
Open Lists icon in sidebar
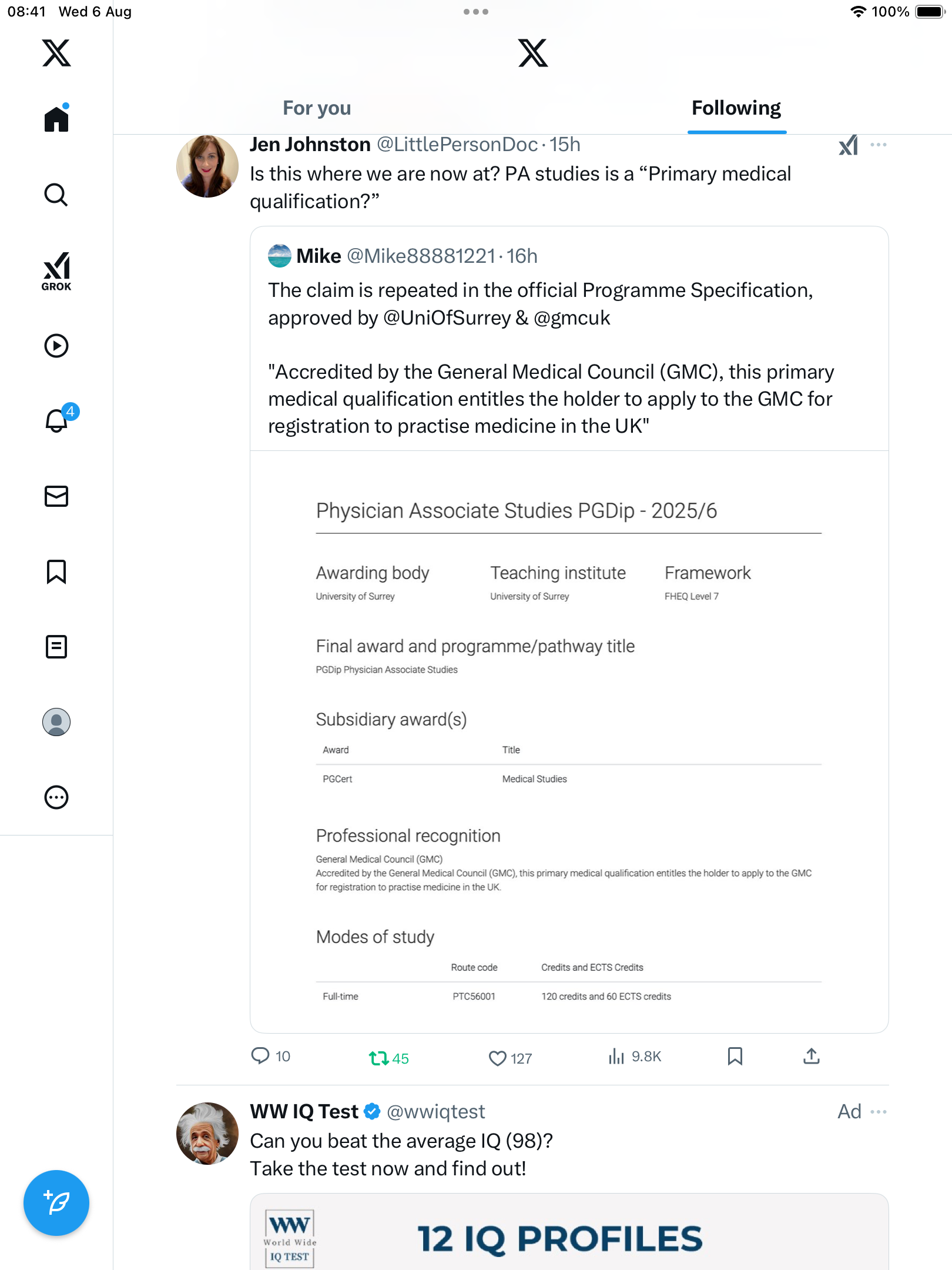coord(56,647)
